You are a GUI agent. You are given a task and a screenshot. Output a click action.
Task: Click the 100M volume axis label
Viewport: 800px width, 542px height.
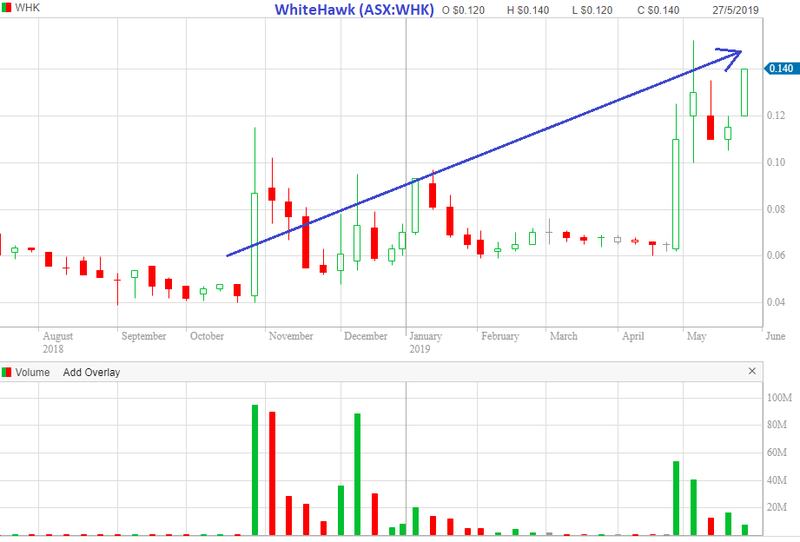[780, 398]
